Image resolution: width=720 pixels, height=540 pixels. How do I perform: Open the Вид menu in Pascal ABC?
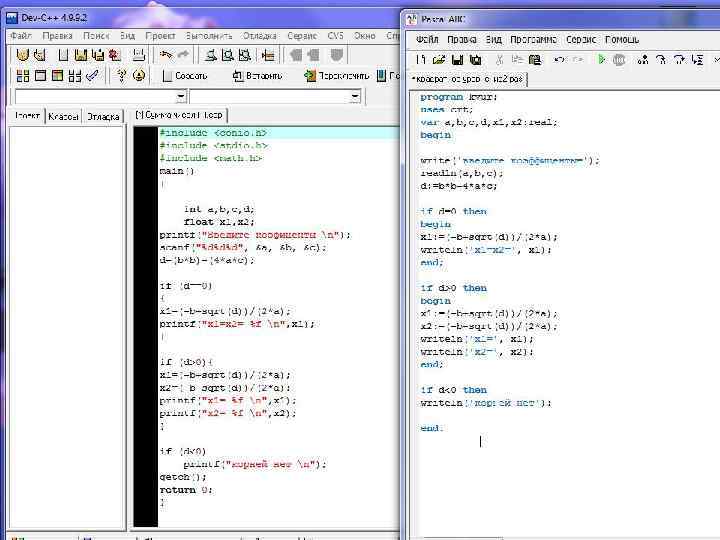(x=494, y=39)
